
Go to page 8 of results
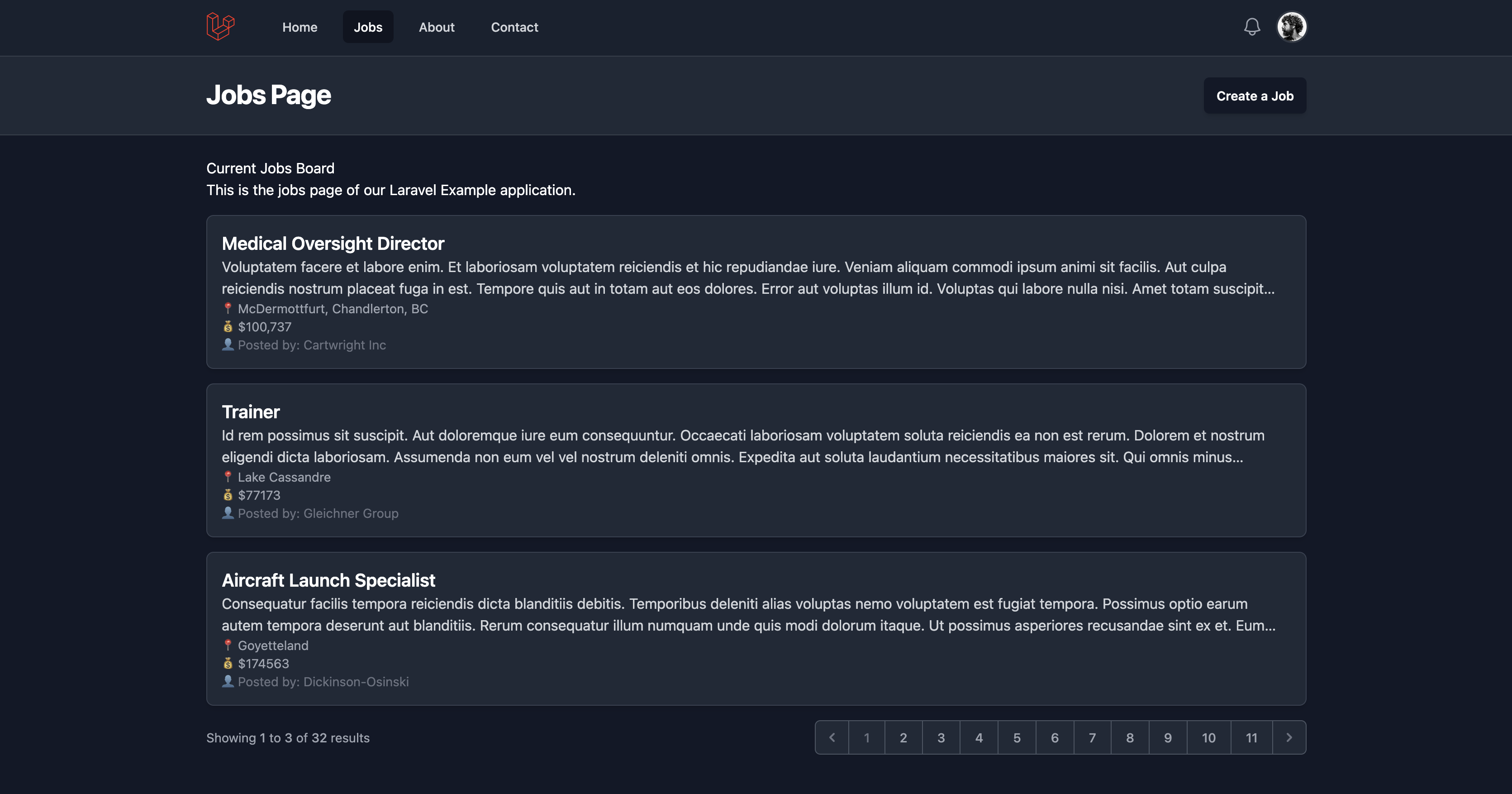(1130, 737)
